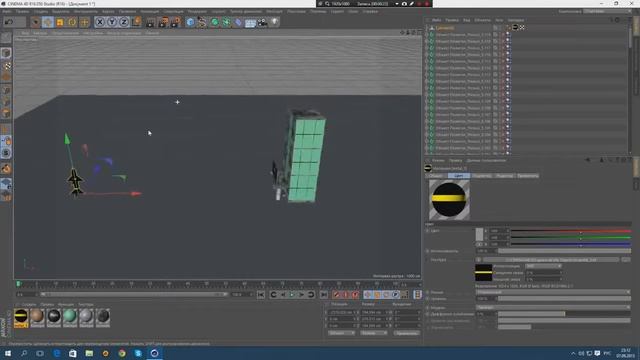Toggle Rotation keyframe recording button
This screenshot has width=640, height=360.
(x=387, y=294)
